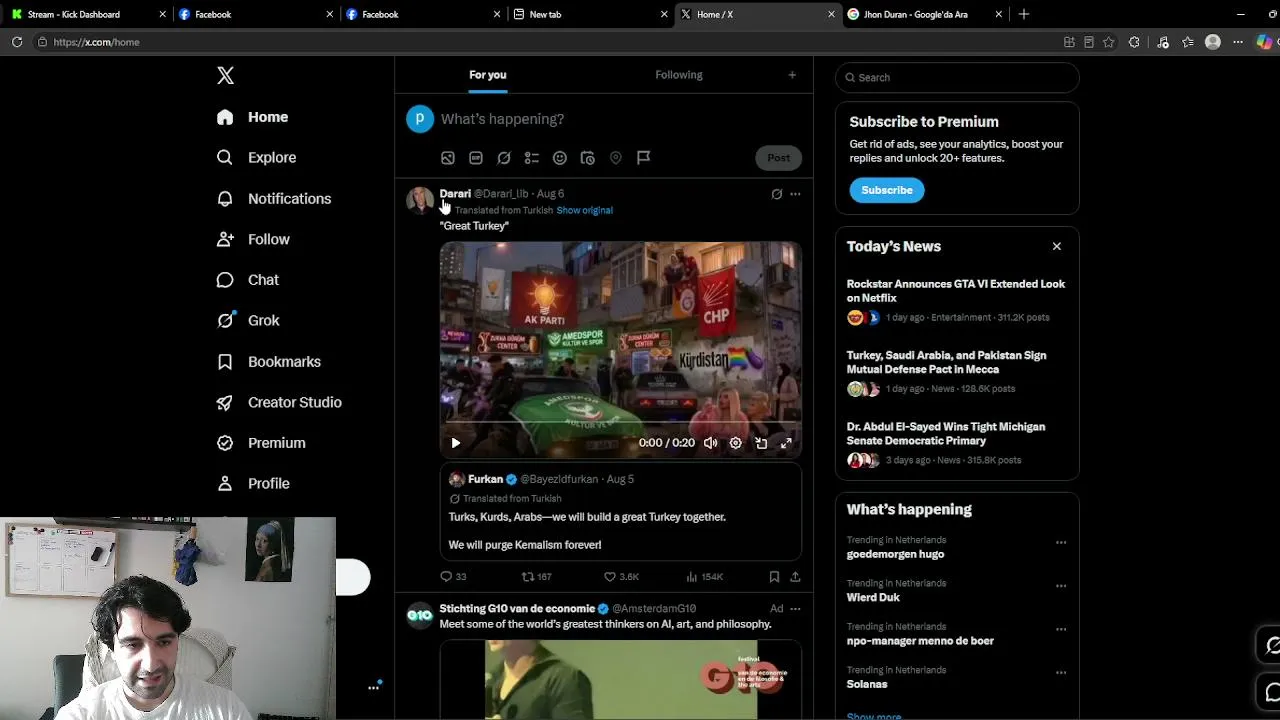This screenshot has height=720, width=1280.
Task: Schedule the post with the calendar icon
Action: (588, 158)
